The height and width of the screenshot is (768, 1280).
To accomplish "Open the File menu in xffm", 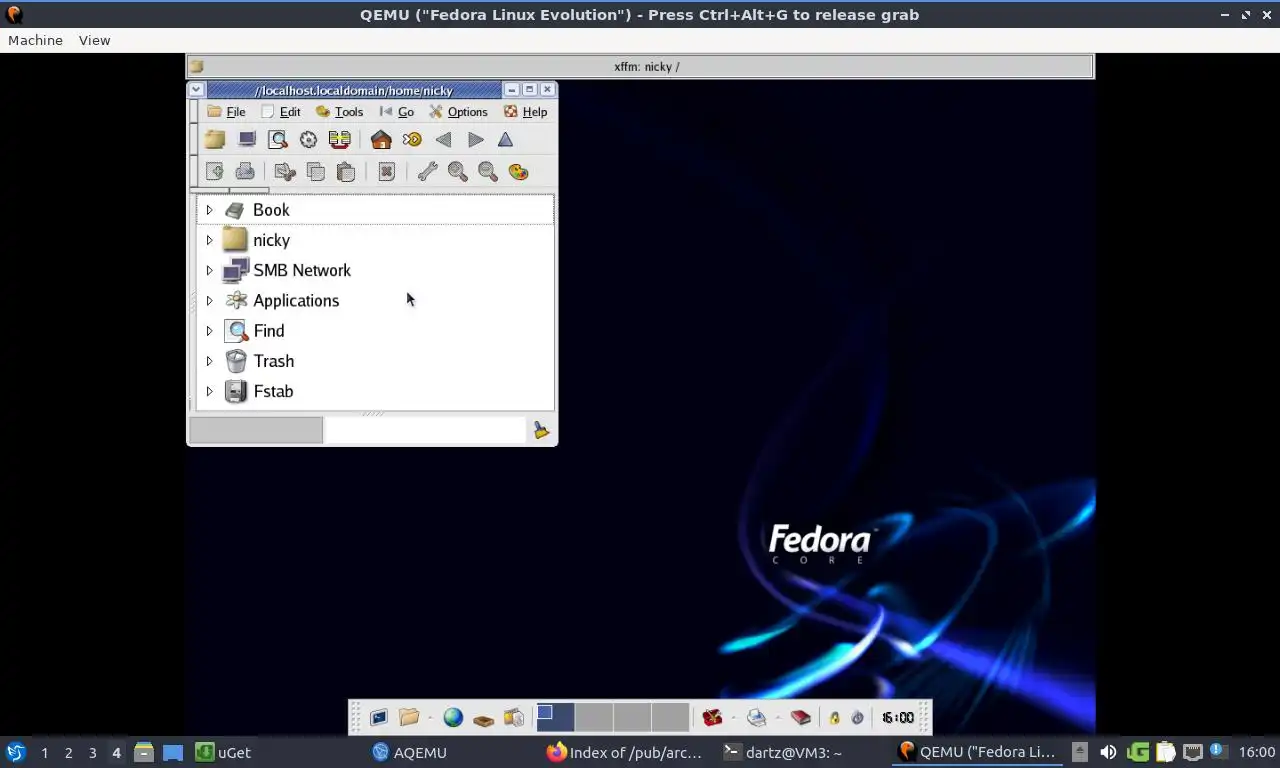I will click(226, 112).
